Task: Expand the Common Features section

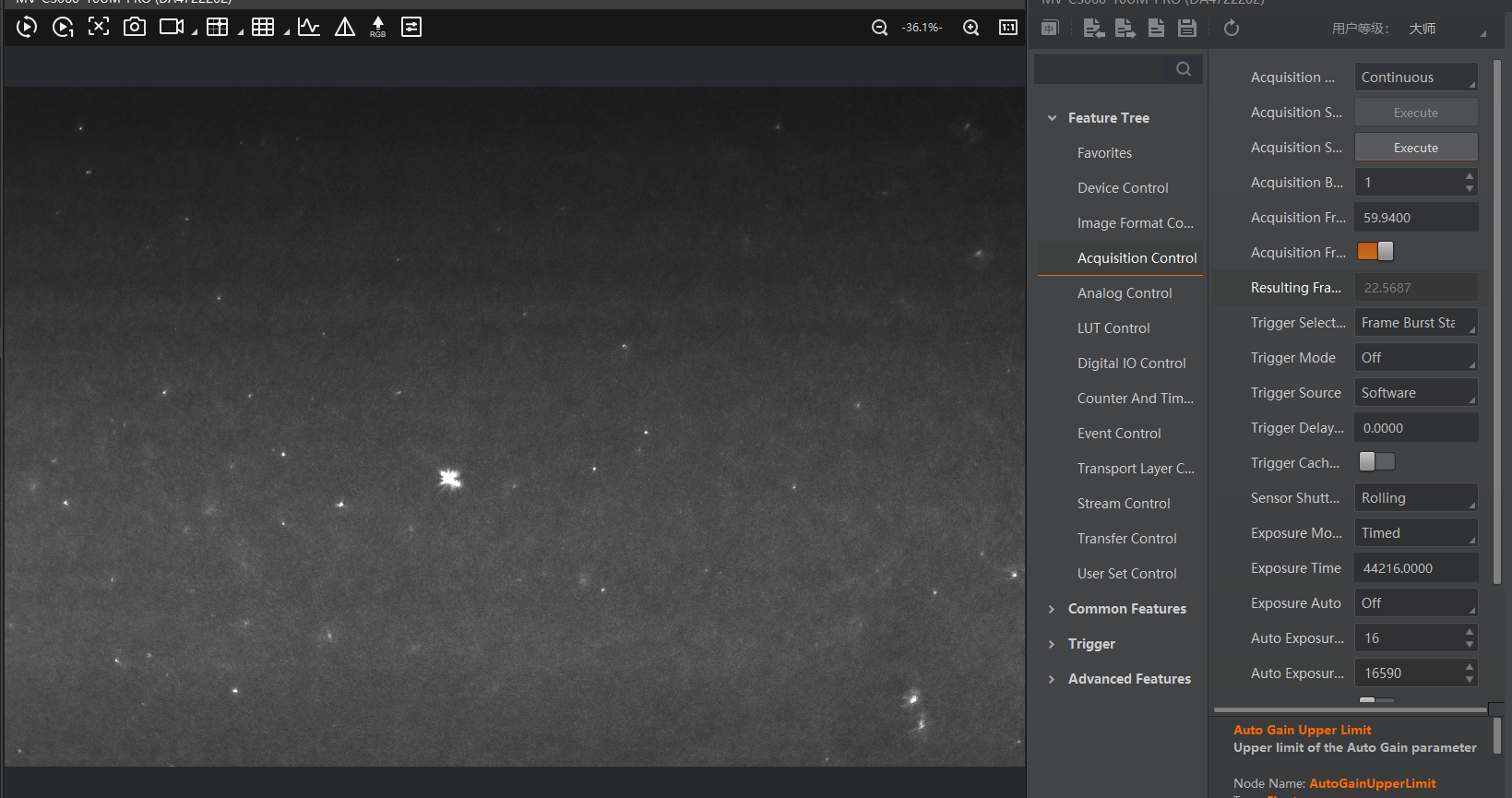Action: [1126, 609]
